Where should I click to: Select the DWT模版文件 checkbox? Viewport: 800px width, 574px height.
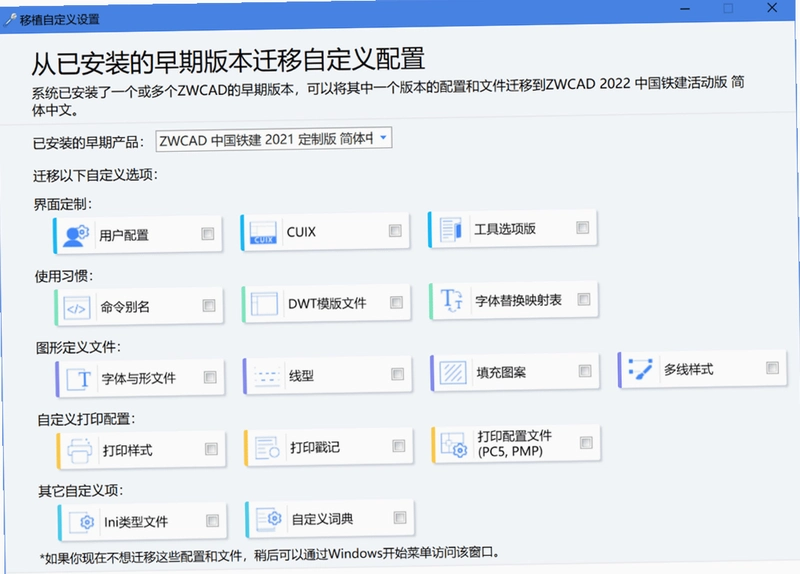(x=396, y=303)
